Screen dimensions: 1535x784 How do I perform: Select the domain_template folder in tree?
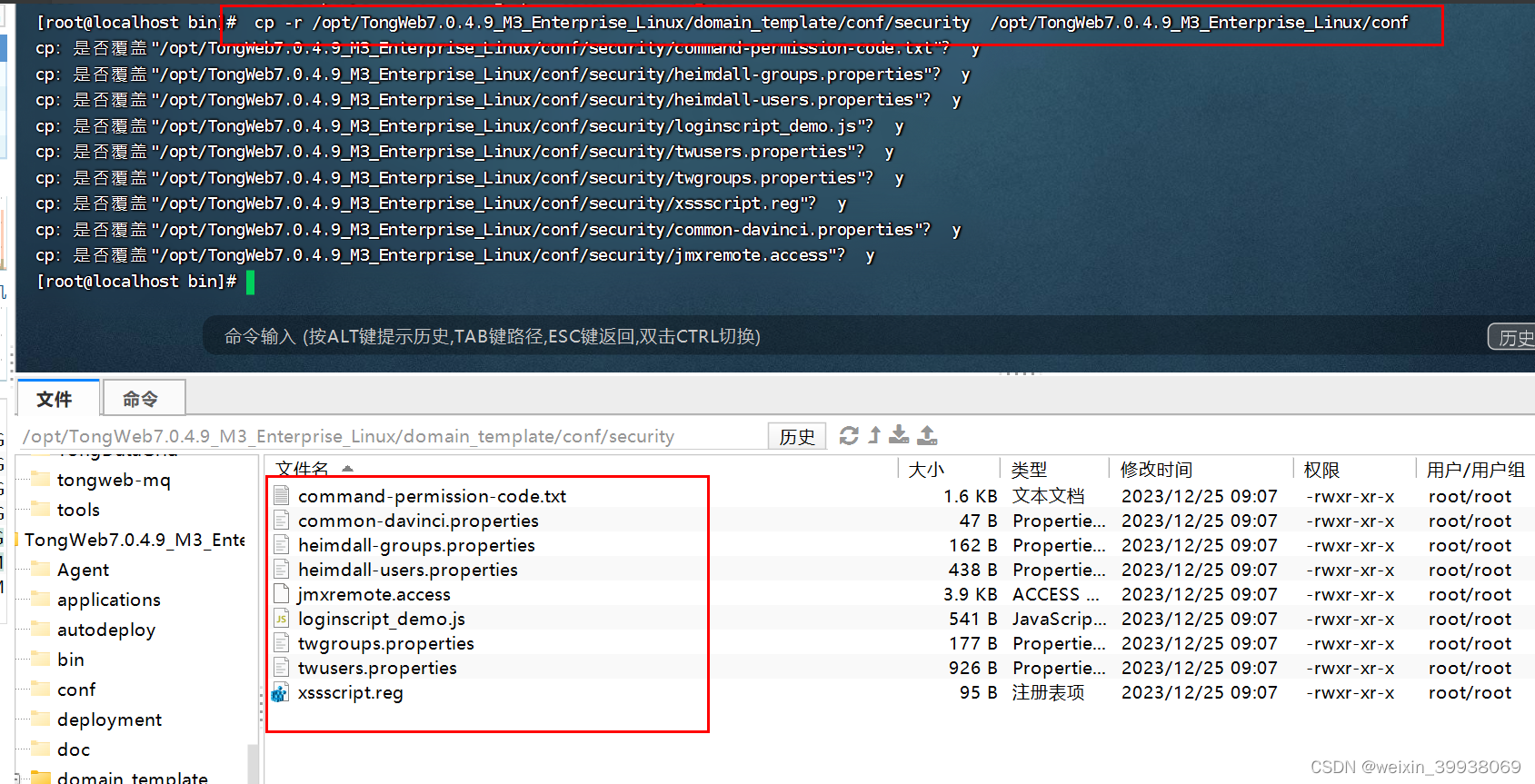tap(132, 778)
